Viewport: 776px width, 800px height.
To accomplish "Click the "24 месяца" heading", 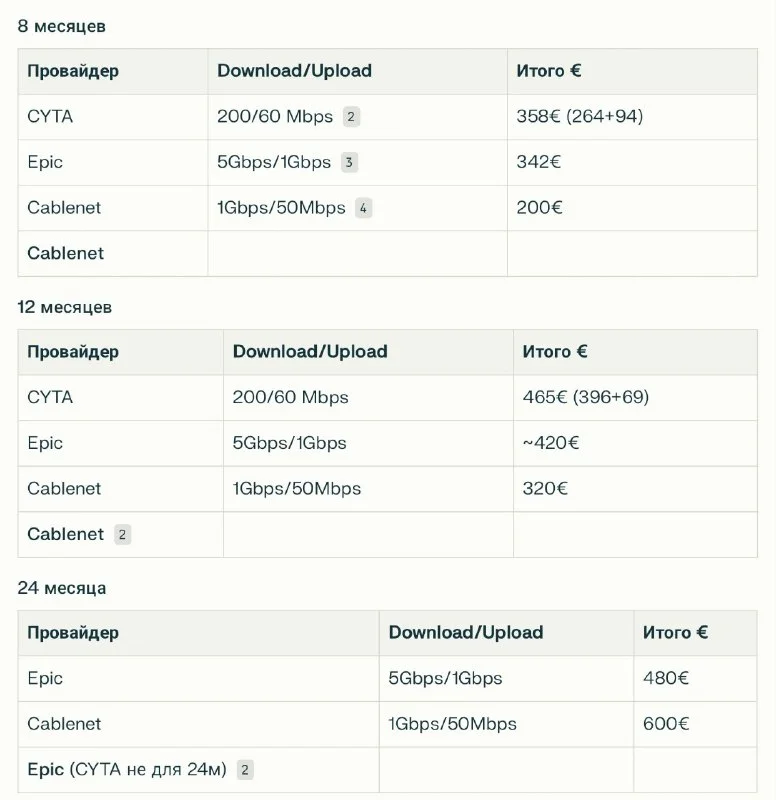I will (x=61, y=588).
